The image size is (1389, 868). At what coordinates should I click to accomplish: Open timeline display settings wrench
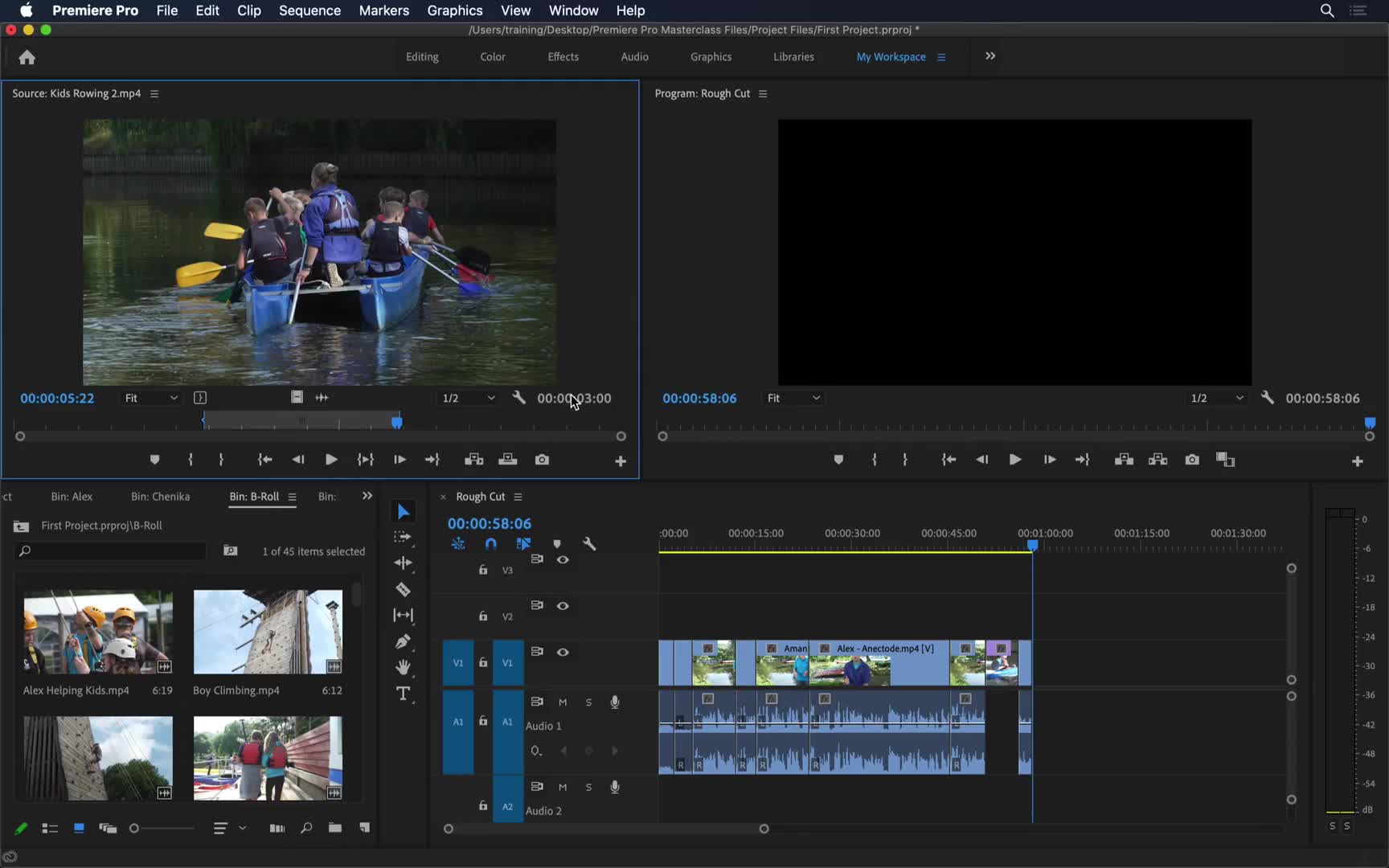pyautogui.click(x=589, y=544)
